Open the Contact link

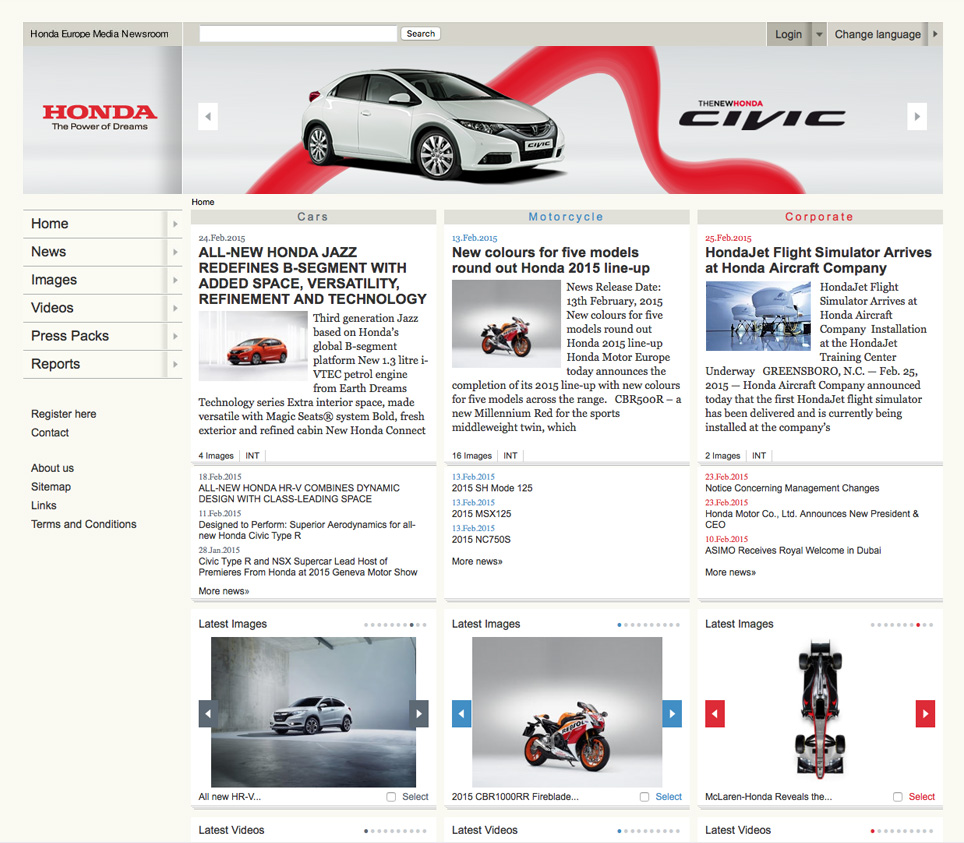pyautogui.click(x=50, y=433)
